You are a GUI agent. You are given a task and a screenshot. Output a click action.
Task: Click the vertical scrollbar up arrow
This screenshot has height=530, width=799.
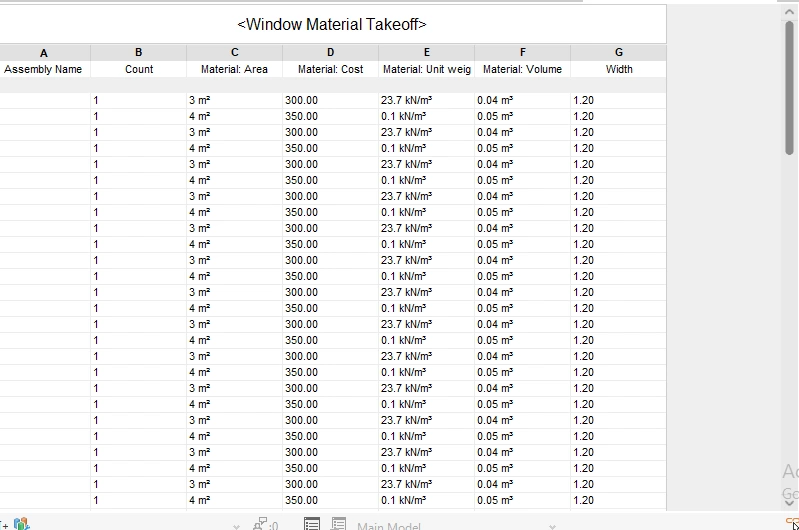point(789,11)
